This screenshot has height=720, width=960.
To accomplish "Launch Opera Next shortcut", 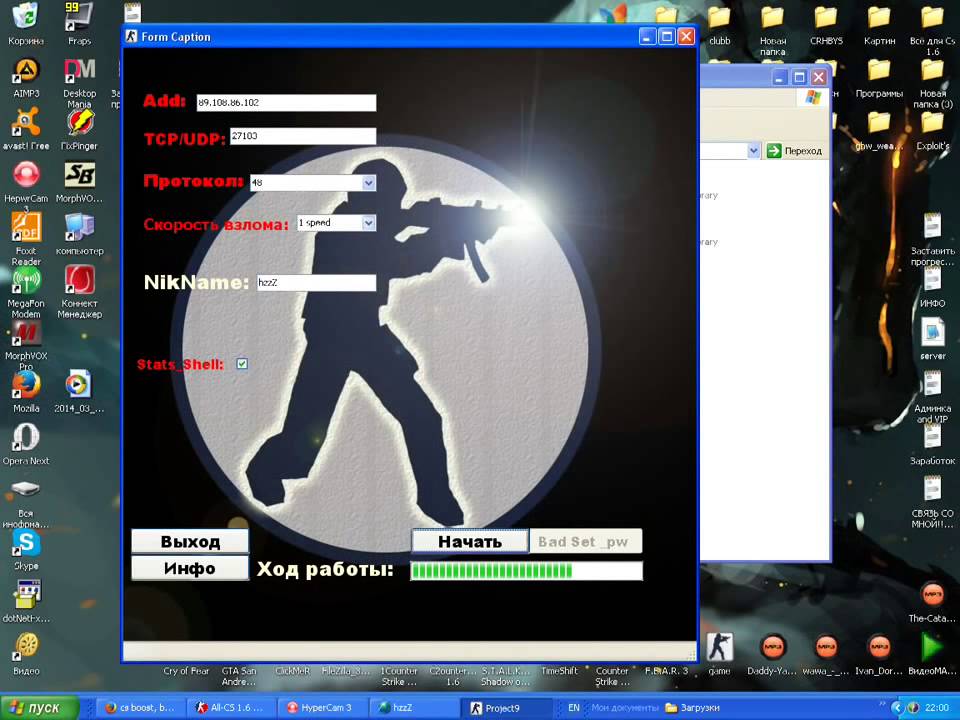I will [26, 438].
